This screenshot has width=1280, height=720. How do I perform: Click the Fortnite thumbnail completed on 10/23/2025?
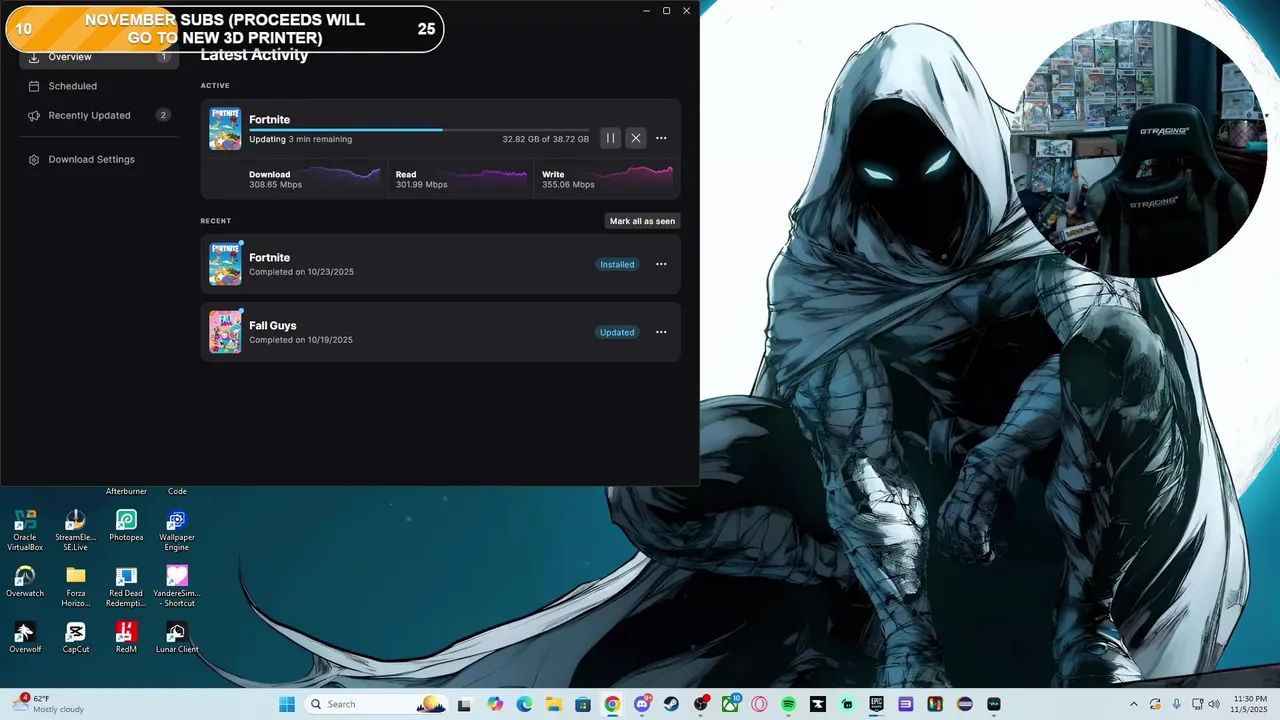point(225,264)
